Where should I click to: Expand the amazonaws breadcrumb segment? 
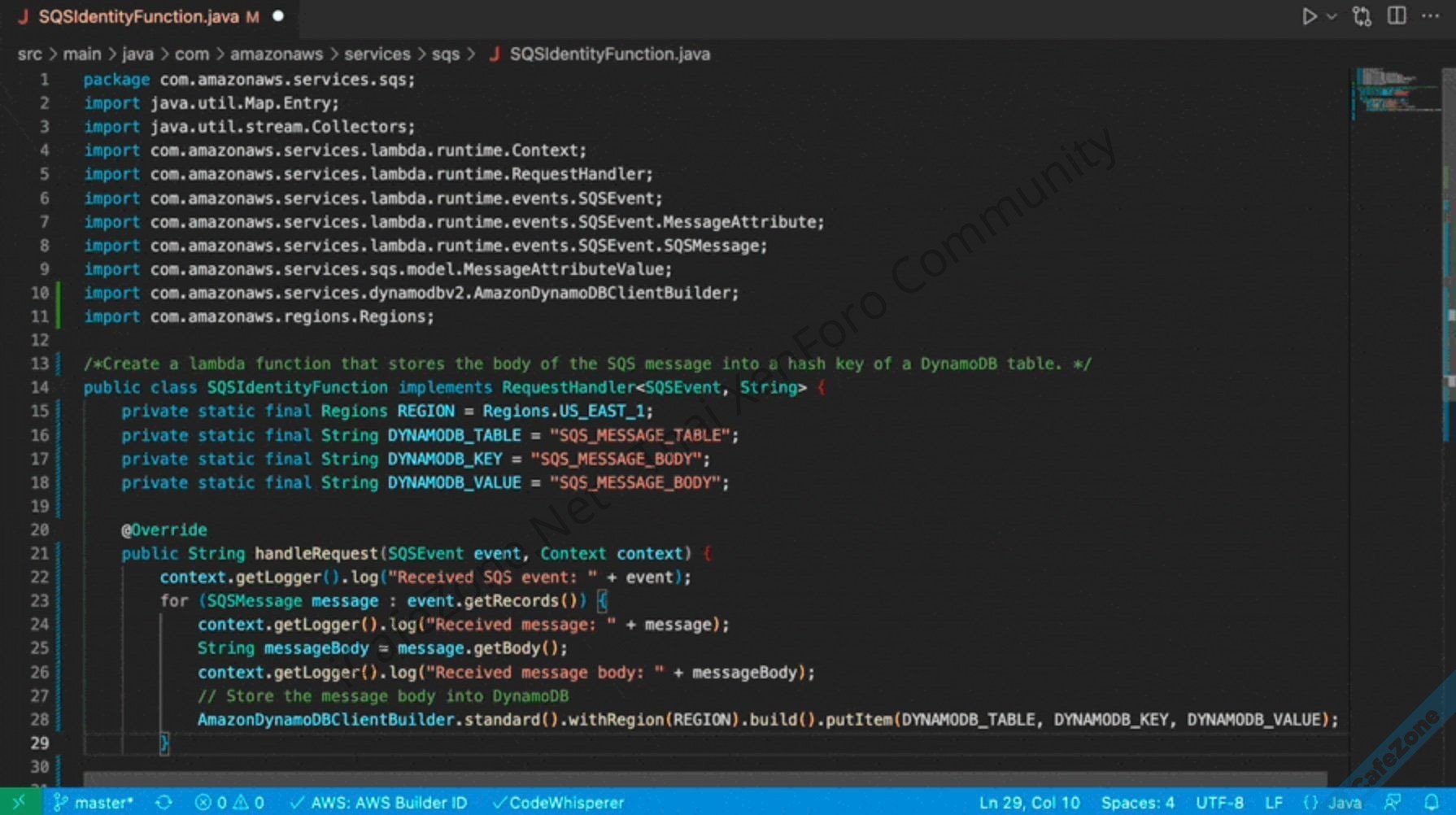point(276,54)
